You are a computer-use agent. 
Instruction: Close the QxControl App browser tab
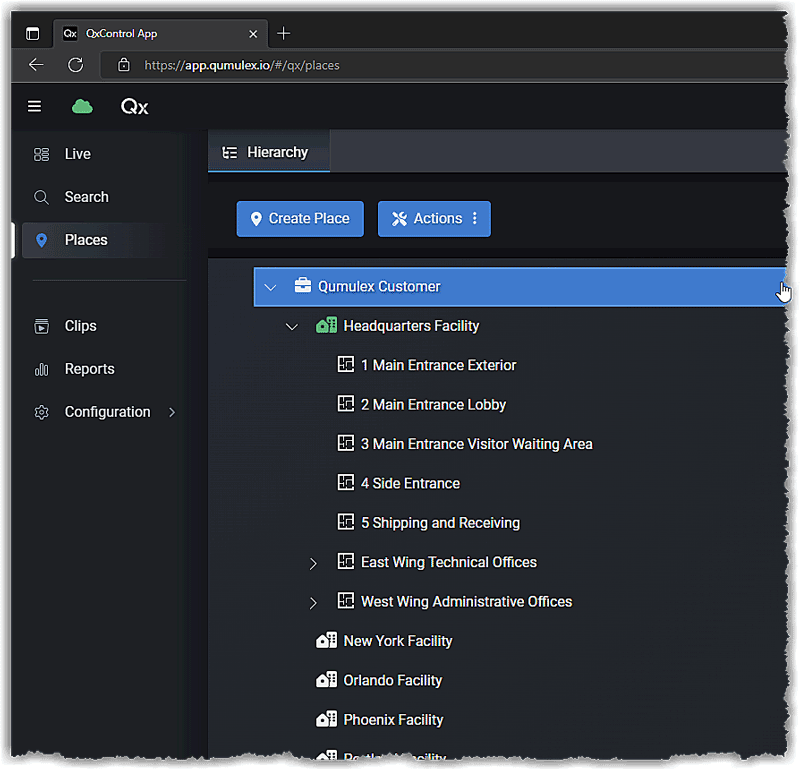[253, 34]
